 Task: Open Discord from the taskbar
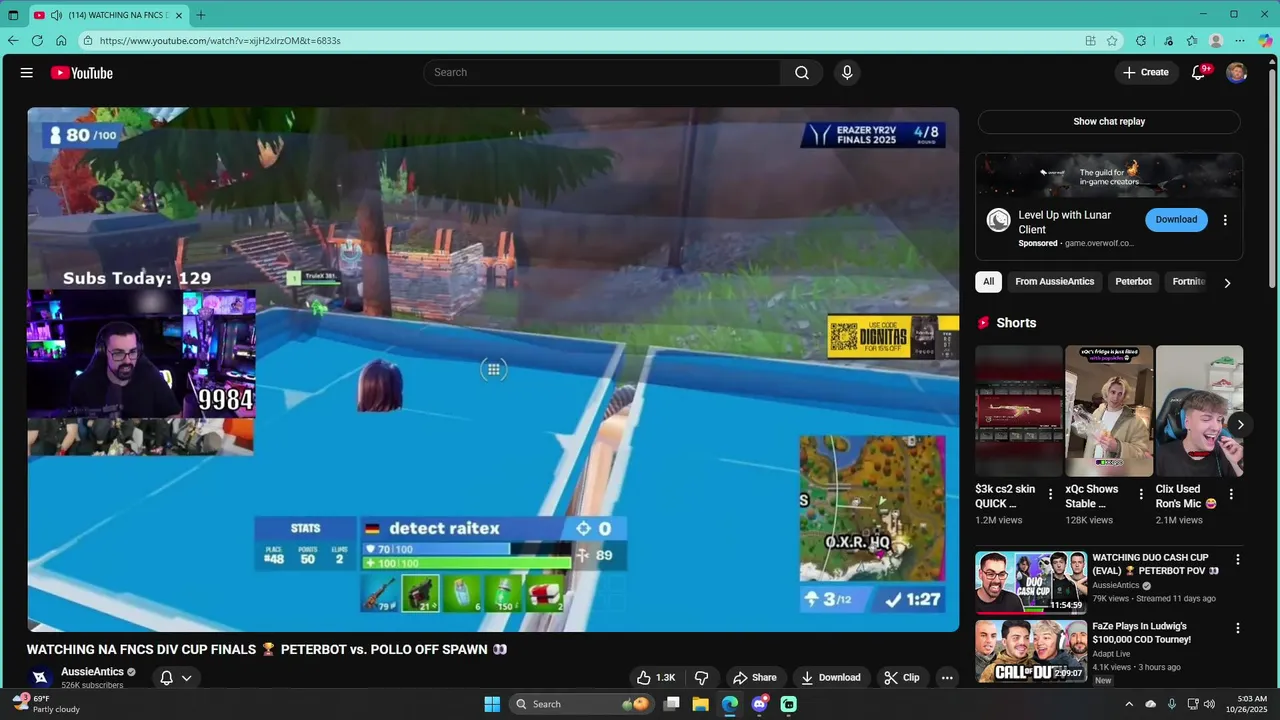(x=759, y=704)
